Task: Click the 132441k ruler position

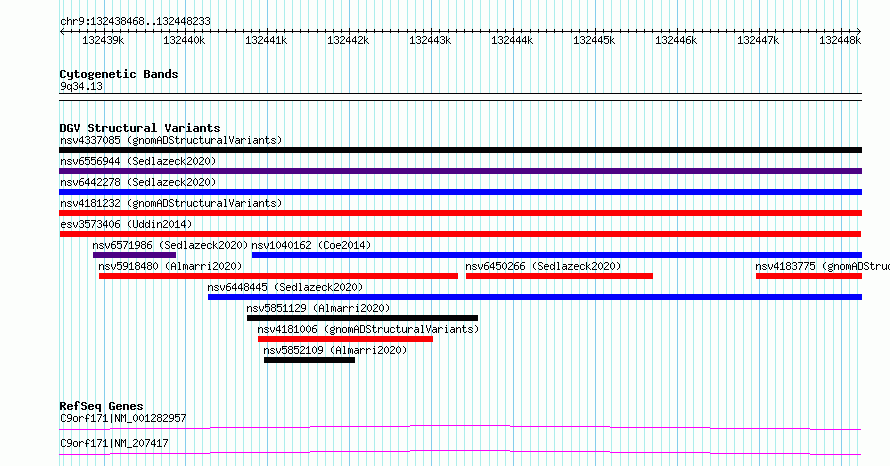Action: tap(266, 40)
